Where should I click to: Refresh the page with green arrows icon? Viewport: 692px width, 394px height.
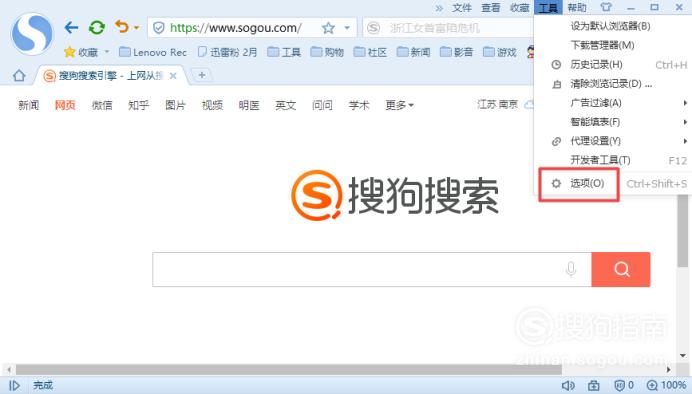click(x=97, y=28)
